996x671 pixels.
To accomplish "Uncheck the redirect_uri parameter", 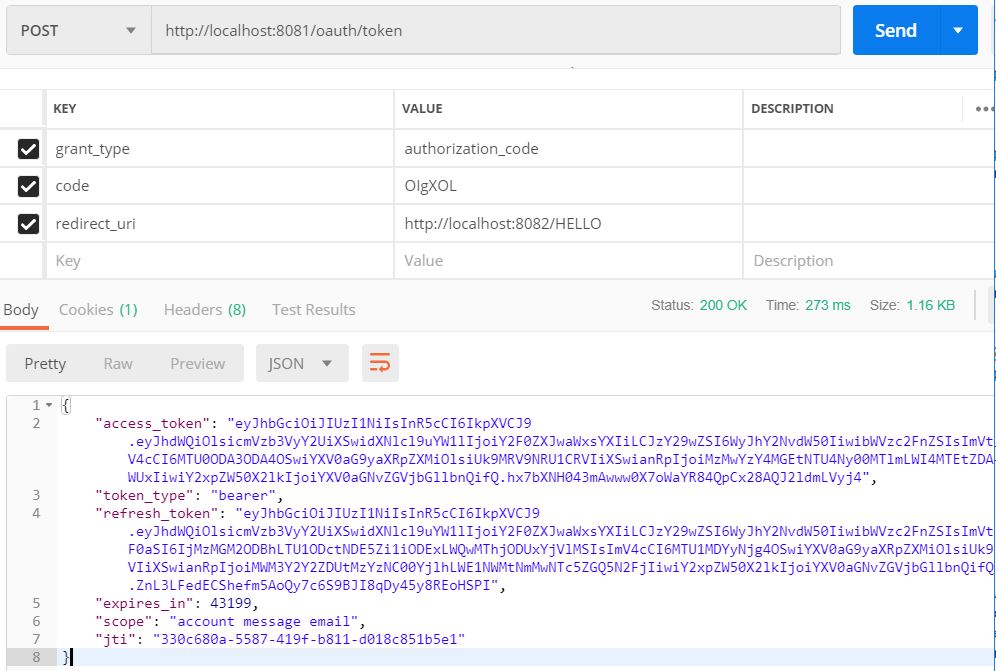I will (27, 223).
